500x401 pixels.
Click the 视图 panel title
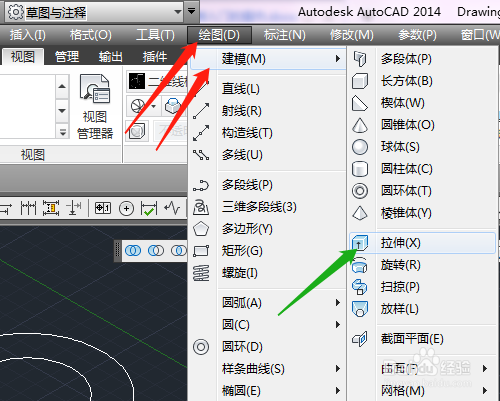pos(33,155)
